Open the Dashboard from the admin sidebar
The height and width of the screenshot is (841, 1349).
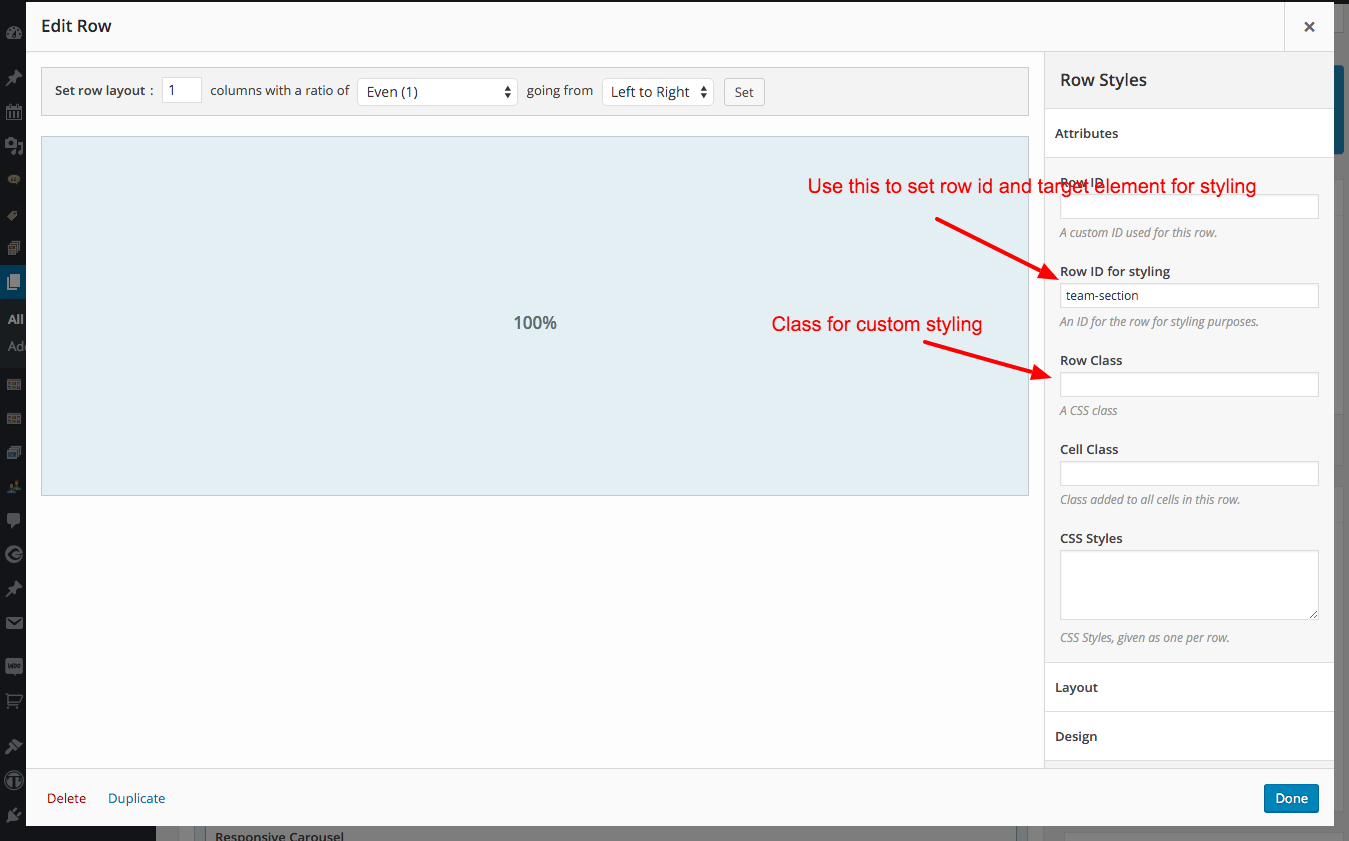point(14,32)
